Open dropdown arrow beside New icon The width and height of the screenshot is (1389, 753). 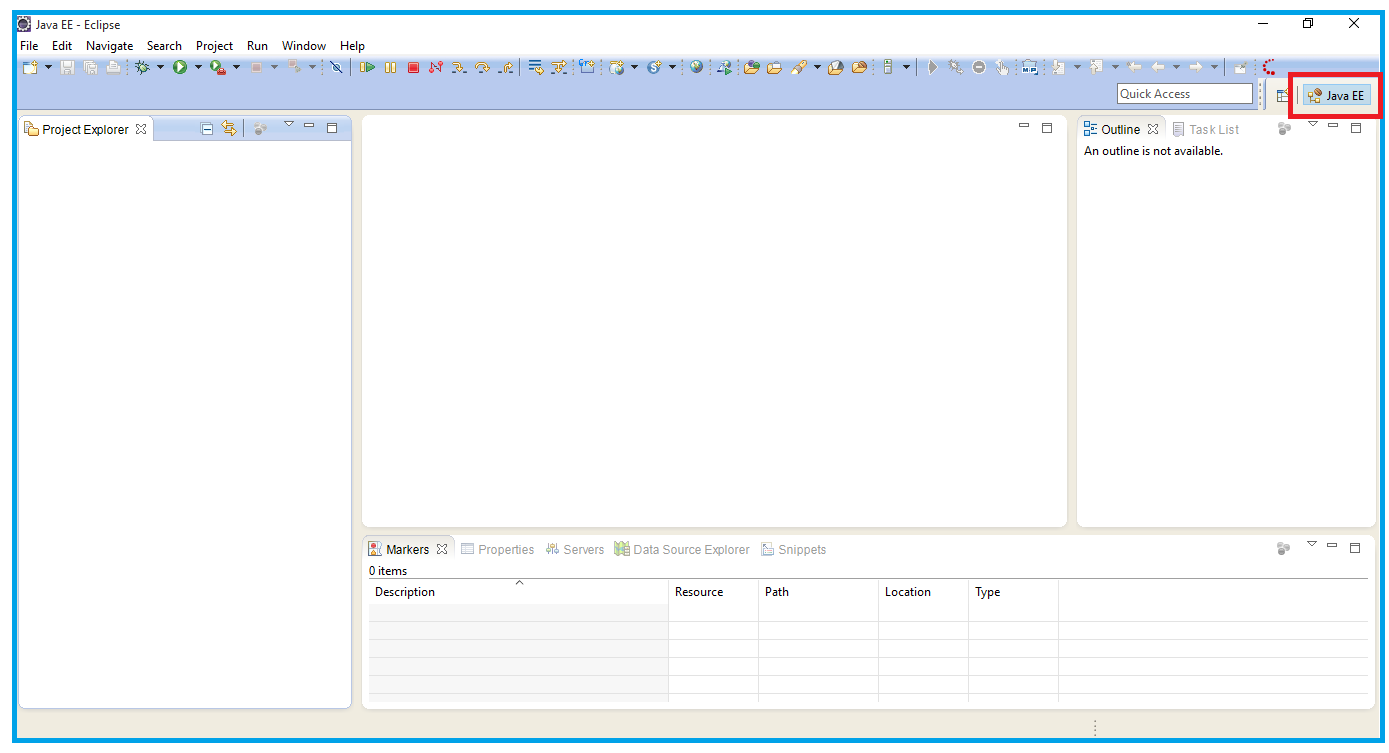tap(48, 67)
